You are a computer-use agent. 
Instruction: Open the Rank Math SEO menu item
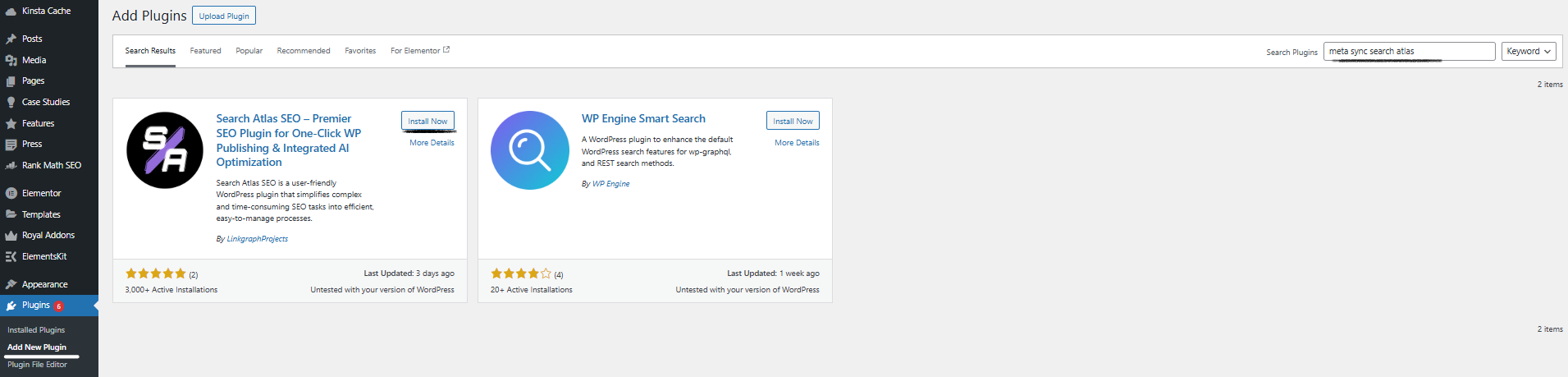click(49, 165)
